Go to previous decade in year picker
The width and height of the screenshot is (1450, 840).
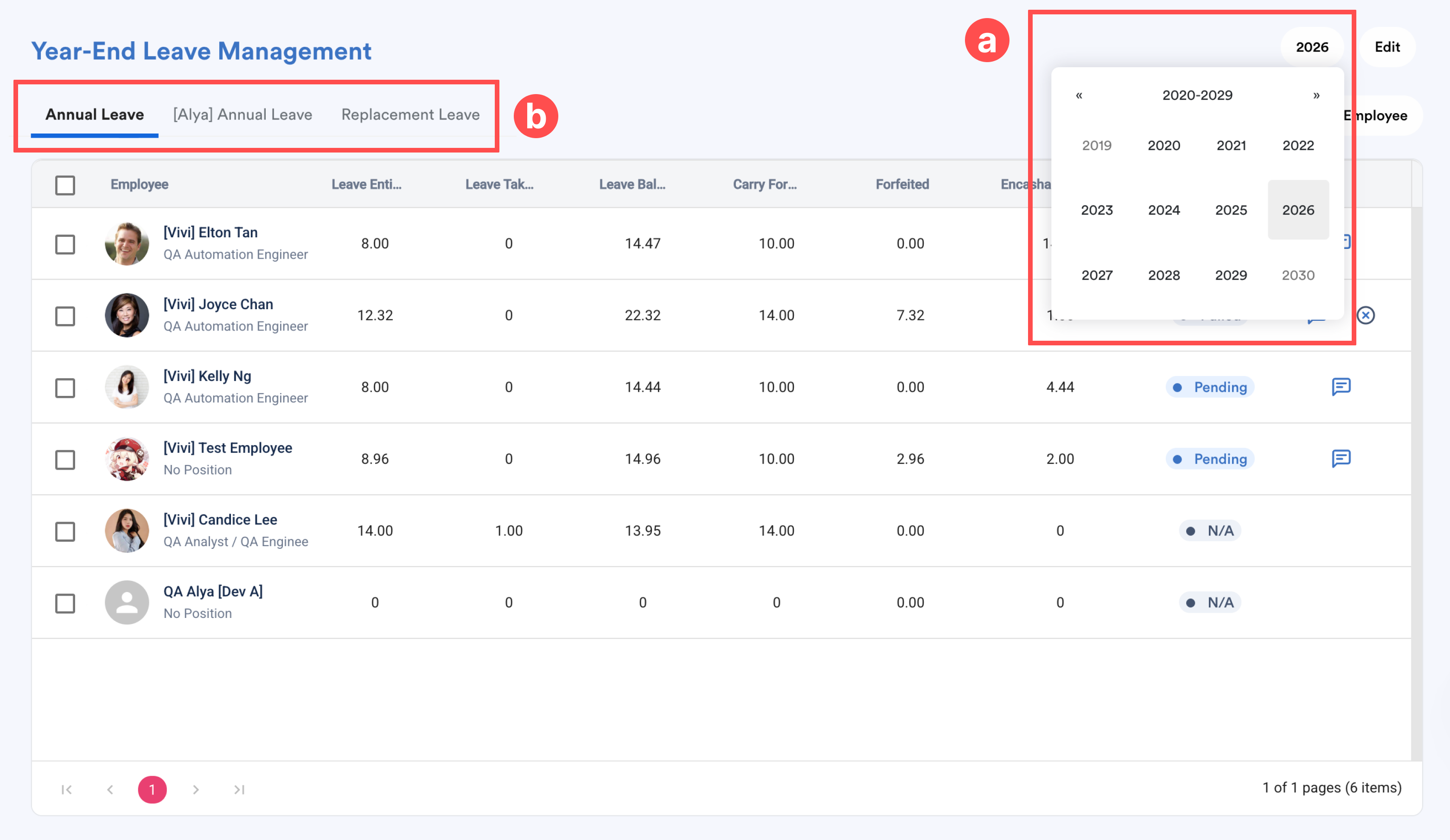tap(1079, 95)
